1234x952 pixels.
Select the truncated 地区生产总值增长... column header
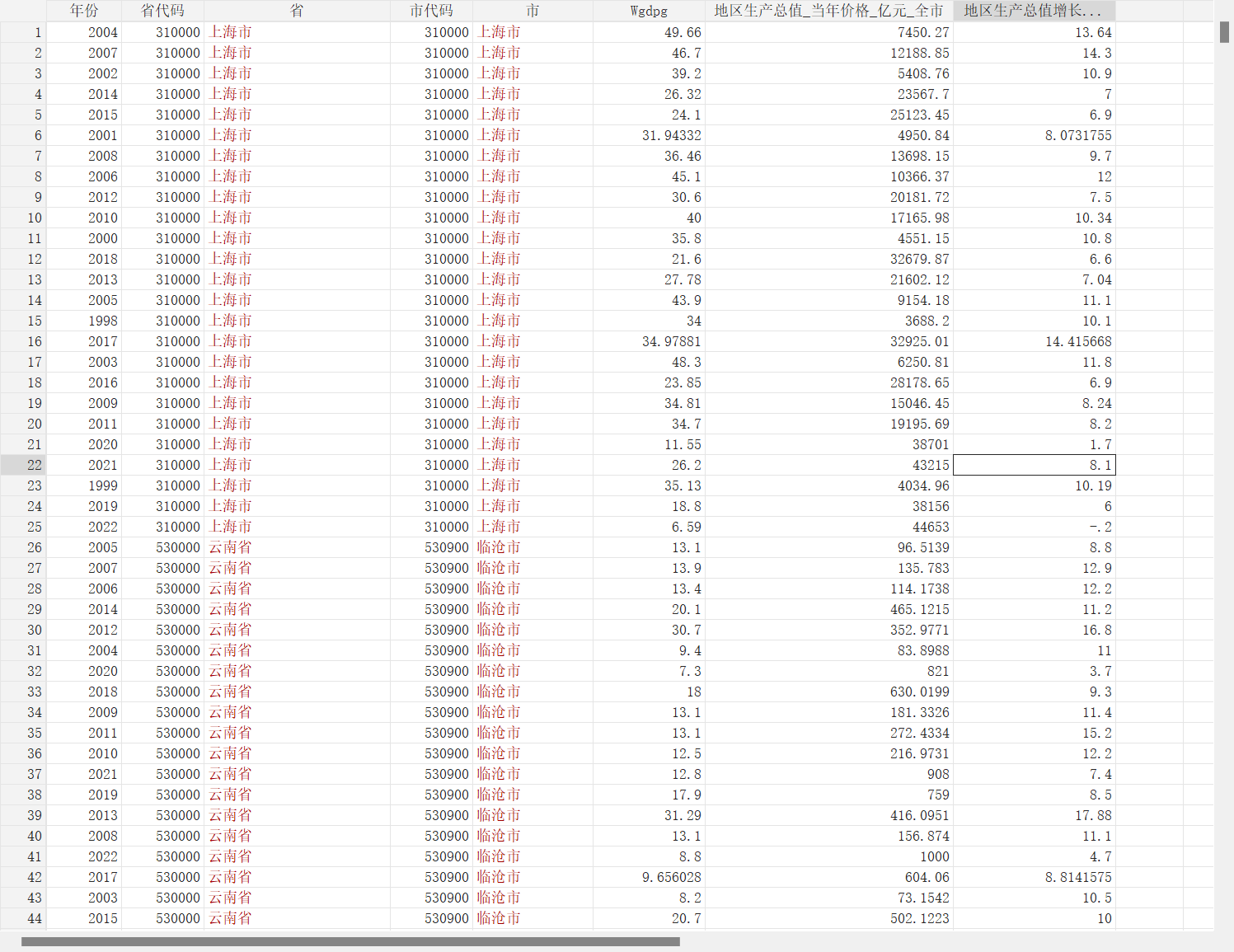click(1033, 11)
